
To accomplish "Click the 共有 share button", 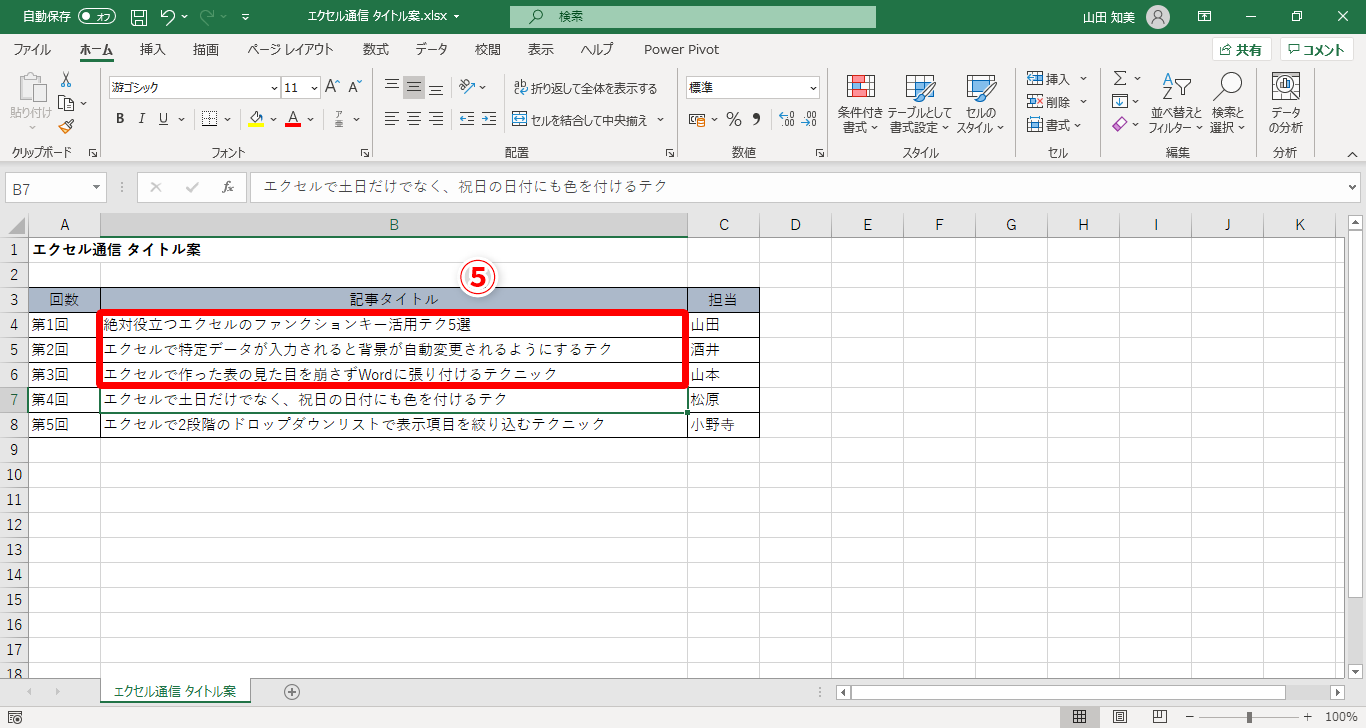I will pyautogui.click(x=1241, y=50).
